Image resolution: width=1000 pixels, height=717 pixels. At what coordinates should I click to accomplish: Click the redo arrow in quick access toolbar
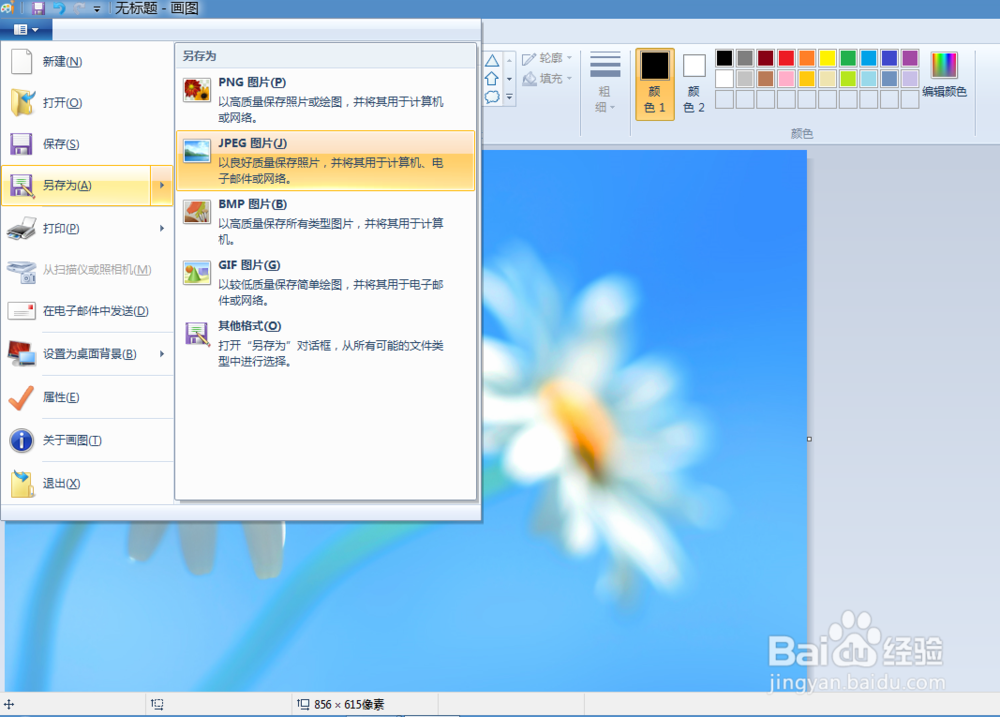coord(80,8)
